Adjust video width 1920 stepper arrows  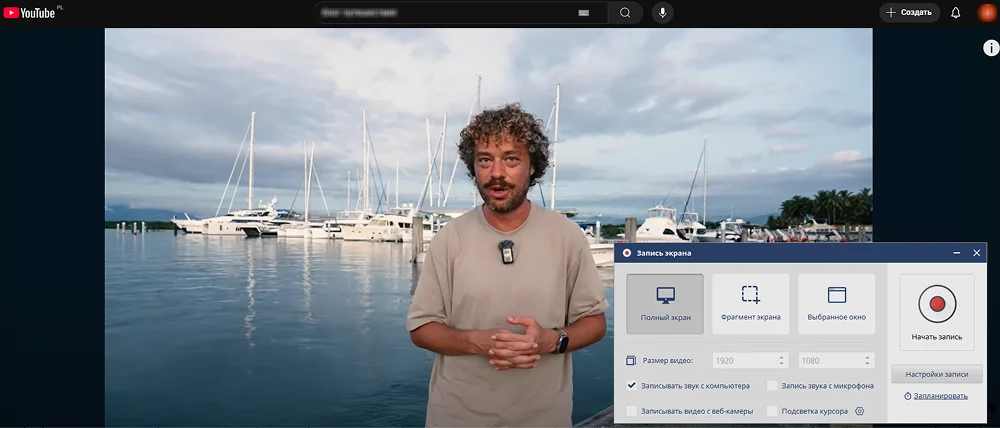781,360
